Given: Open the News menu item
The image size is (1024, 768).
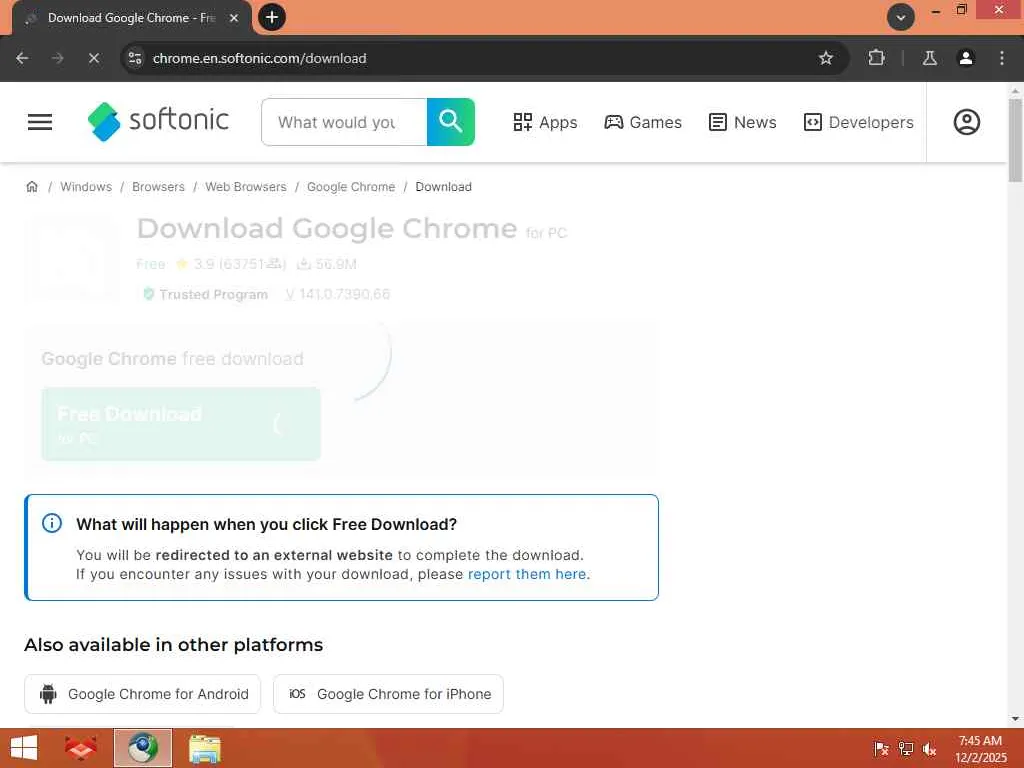Looking at the screenshot, I should pos(743,122).
